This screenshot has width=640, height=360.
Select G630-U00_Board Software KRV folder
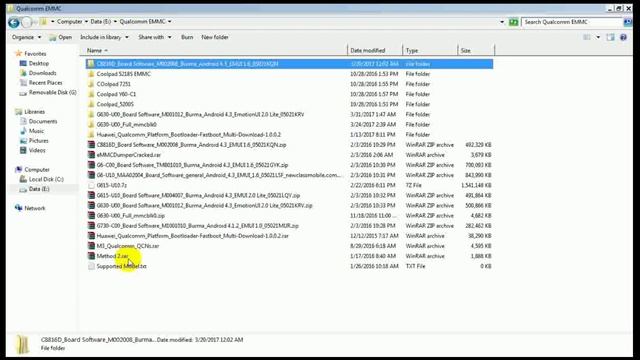click(x=200, y=114)
